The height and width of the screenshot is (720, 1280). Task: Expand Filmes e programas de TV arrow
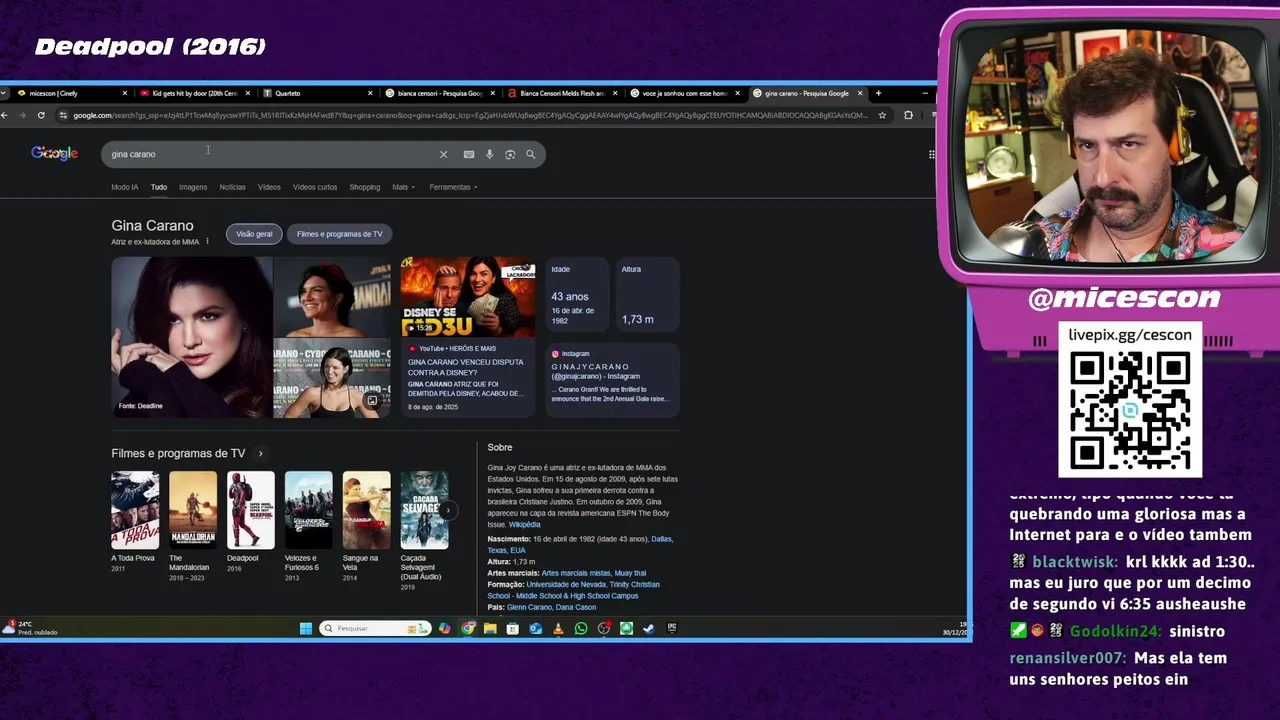tap(260, 453)
